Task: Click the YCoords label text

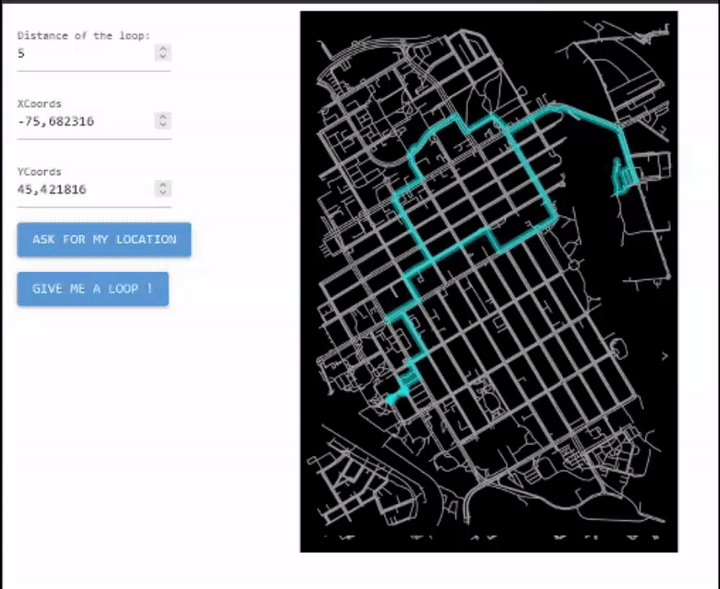Action: coord(39,171)
